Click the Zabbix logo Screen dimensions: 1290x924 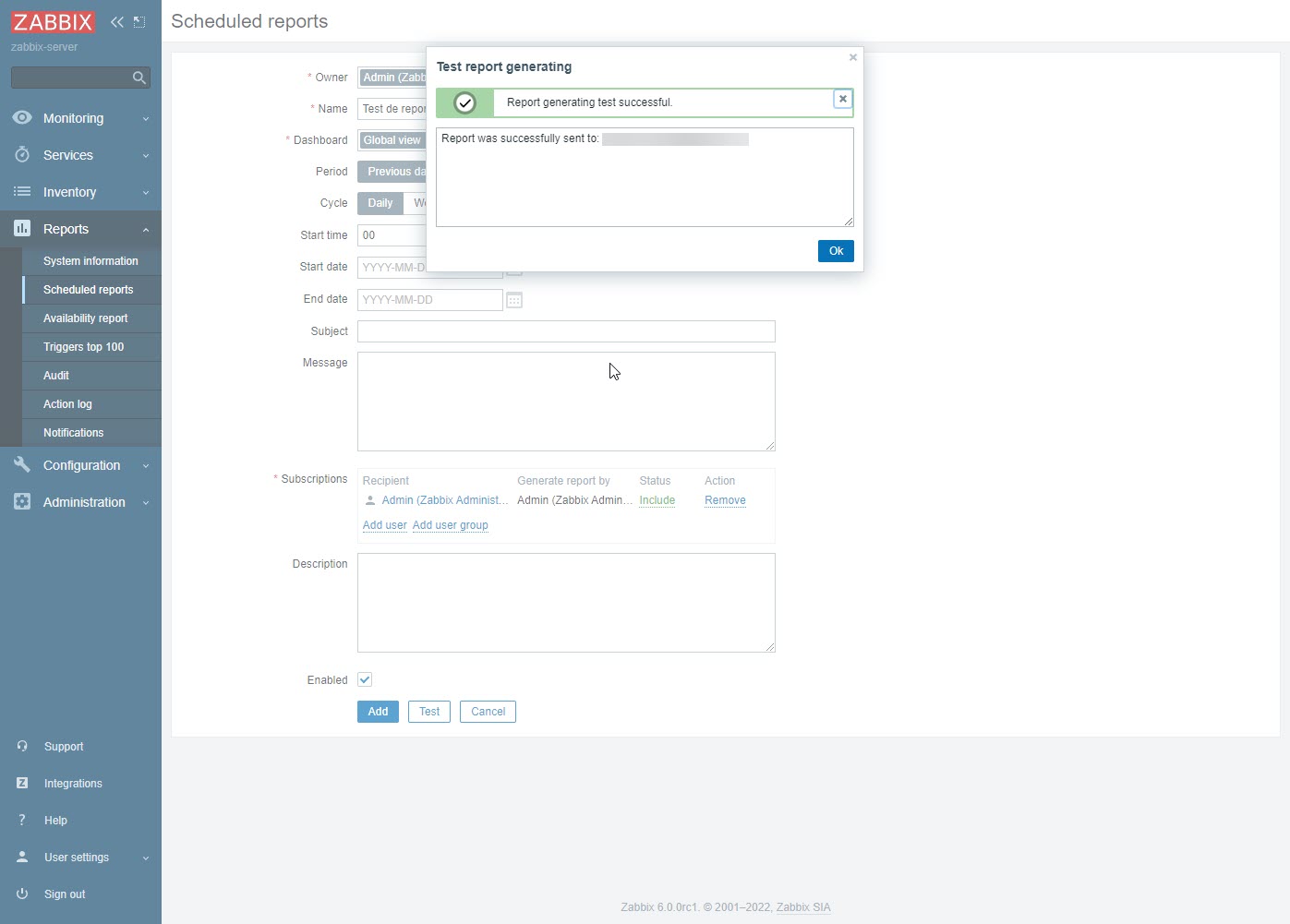[x=53, y=22]
